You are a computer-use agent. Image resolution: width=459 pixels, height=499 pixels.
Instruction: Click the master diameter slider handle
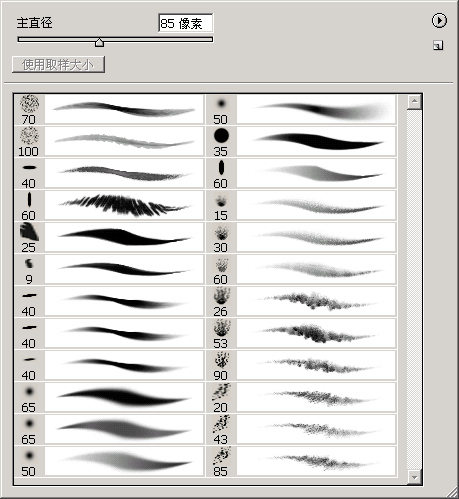[99, 42]
